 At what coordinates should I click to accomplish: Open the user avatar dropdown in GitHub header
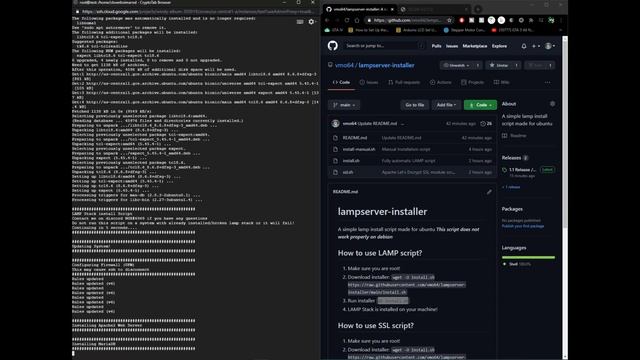coord(550,46)
